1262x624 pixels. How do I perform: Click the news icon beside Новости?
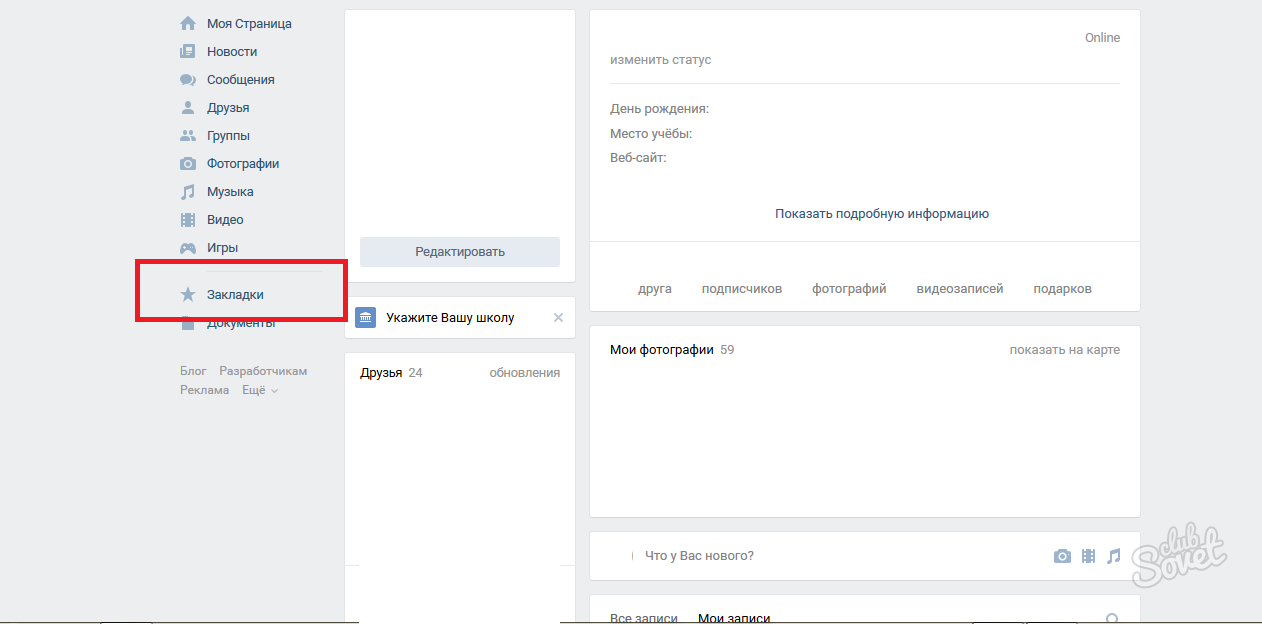click(x=188, y=51)
